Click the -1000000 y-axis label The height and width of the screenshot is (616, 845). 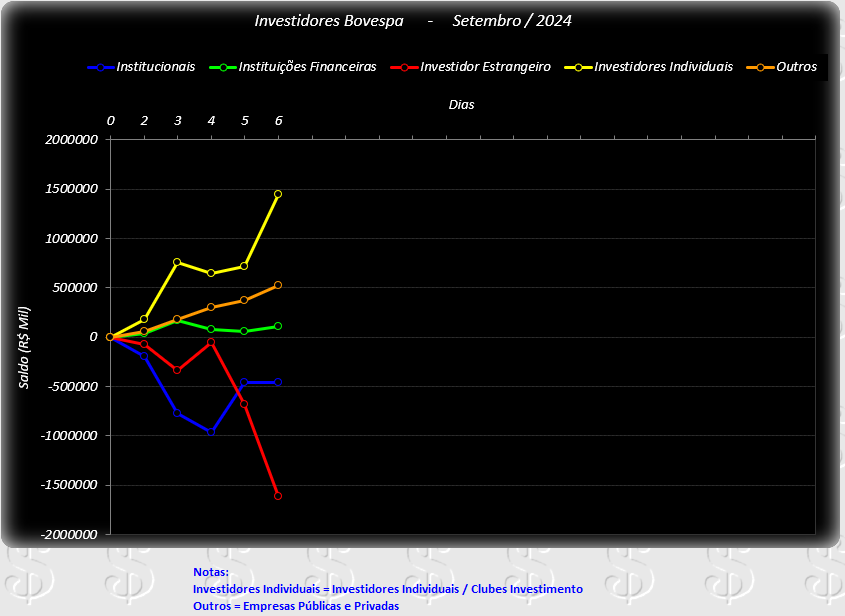tap(70, 435)
